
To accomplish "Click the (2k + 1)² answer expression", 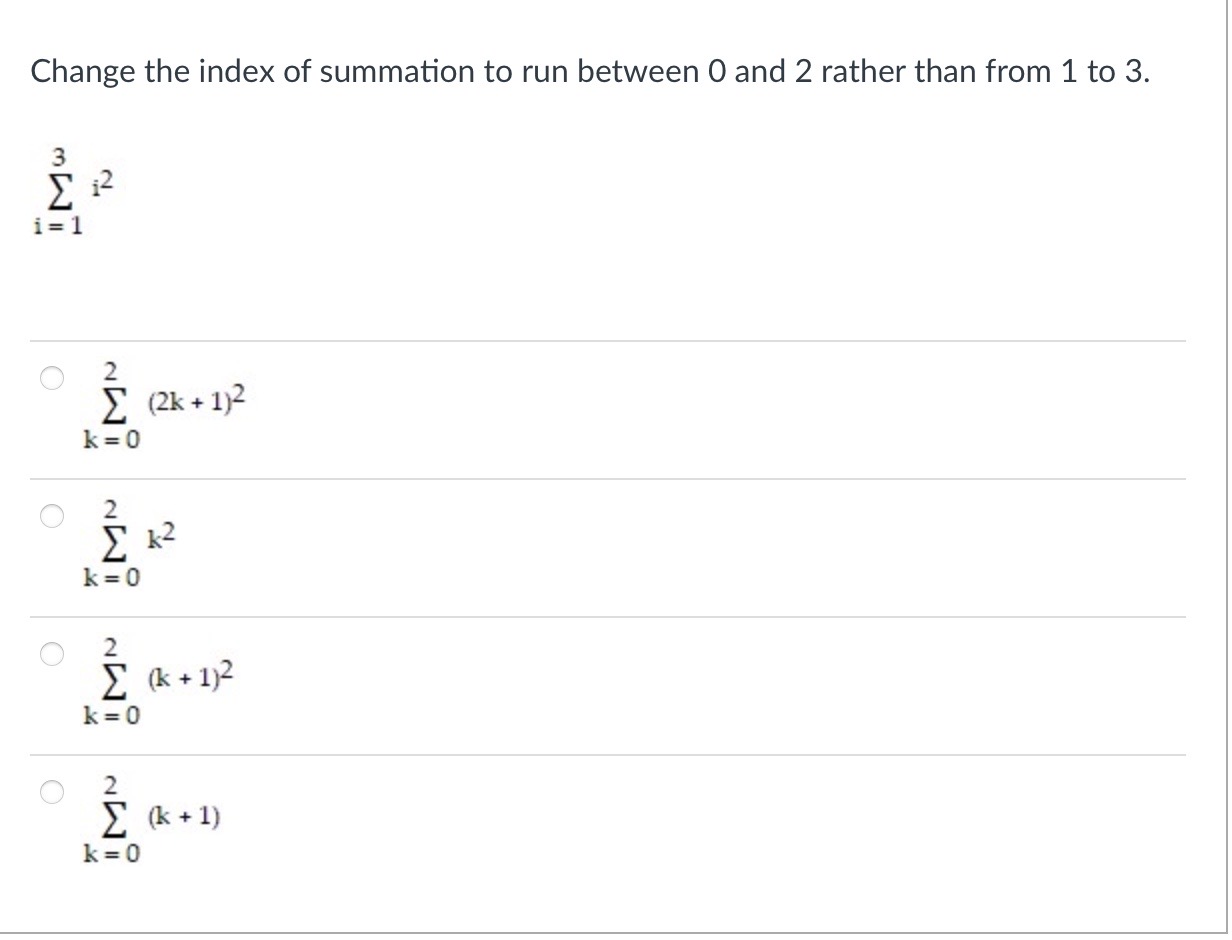I will point(196,404).
